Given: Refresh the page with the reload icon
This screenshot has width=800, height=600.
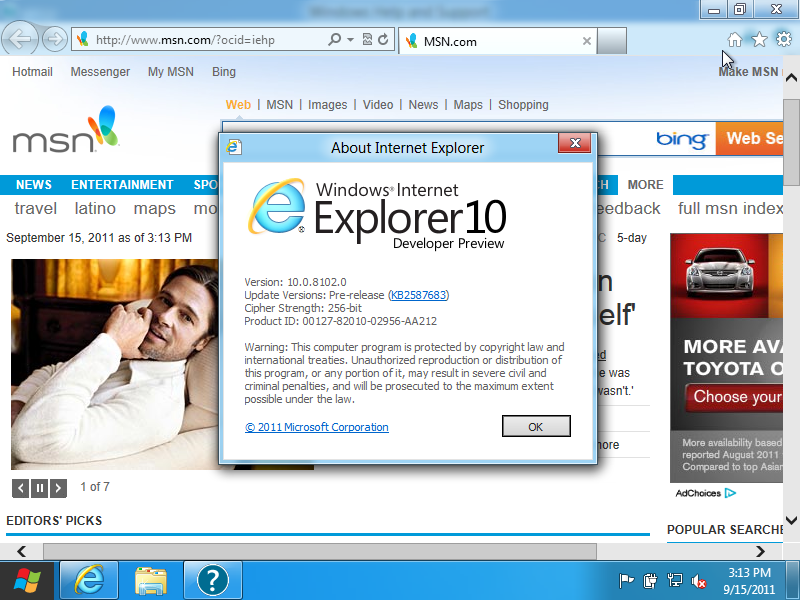Looking at the screenshot, I should point(384,40).
